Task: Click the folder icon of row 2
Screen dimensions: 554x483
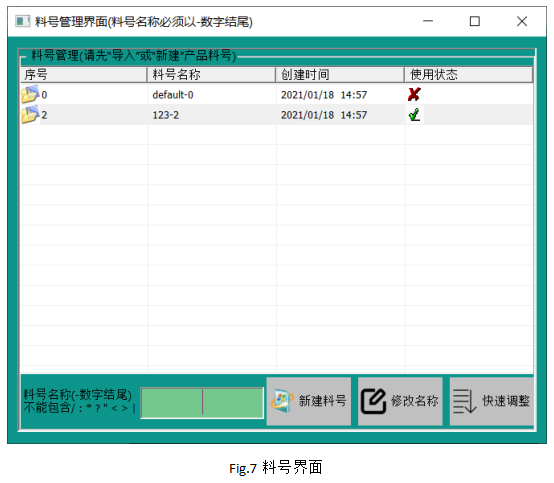Action: (x=30, y=114)
